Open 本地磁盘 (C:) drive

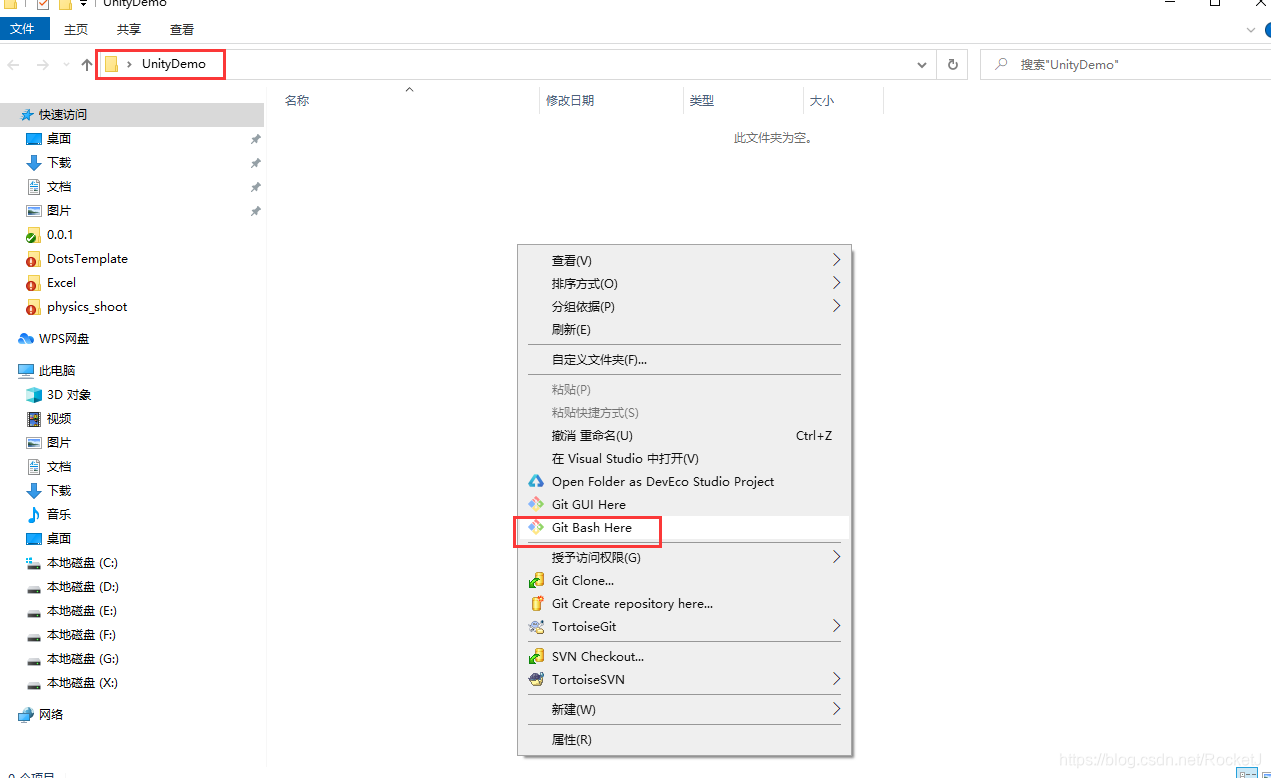coord(82,563)
